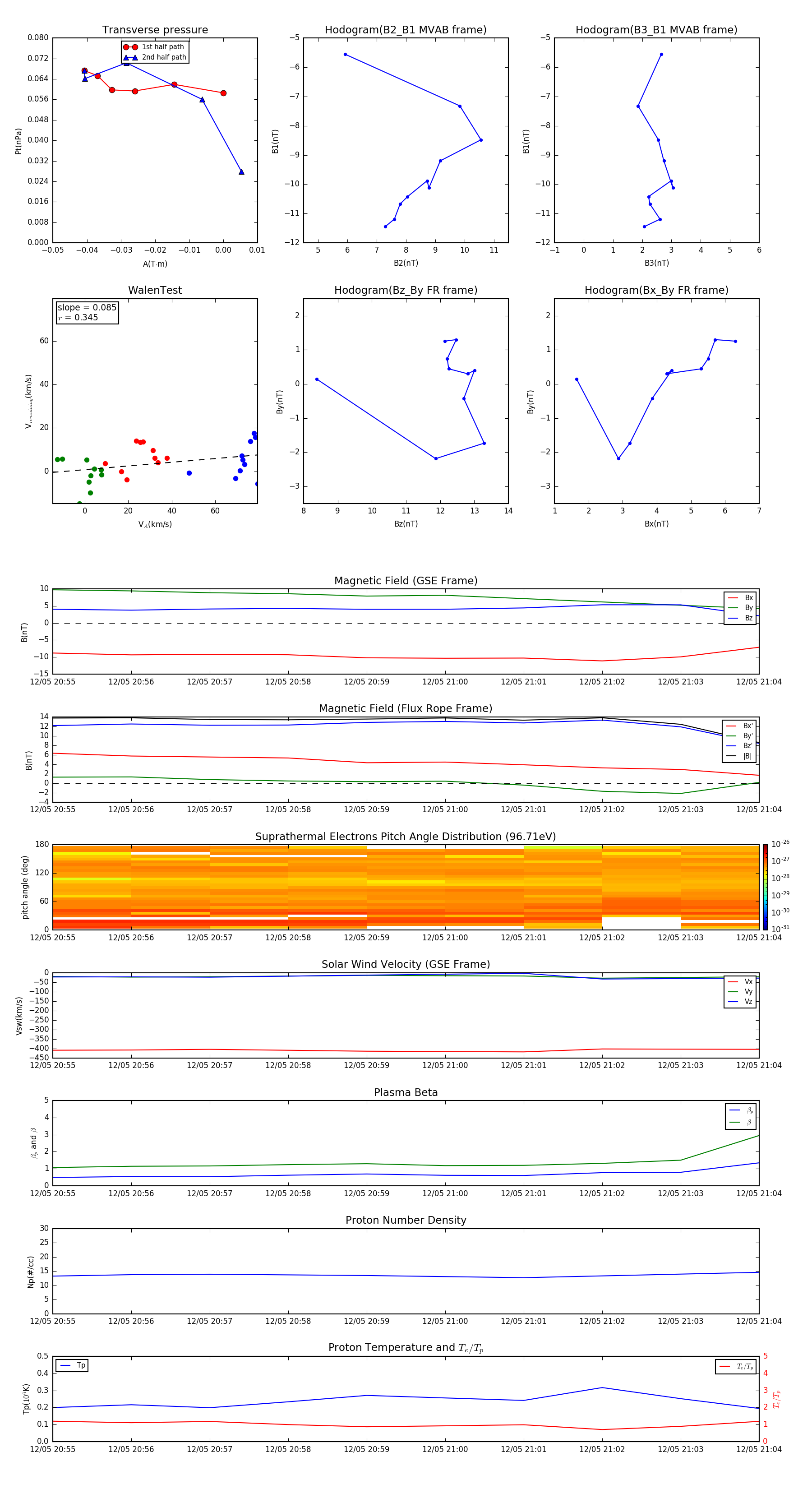Click the "Proton Temperature and Te/Tp" title

pos(406,1348)
